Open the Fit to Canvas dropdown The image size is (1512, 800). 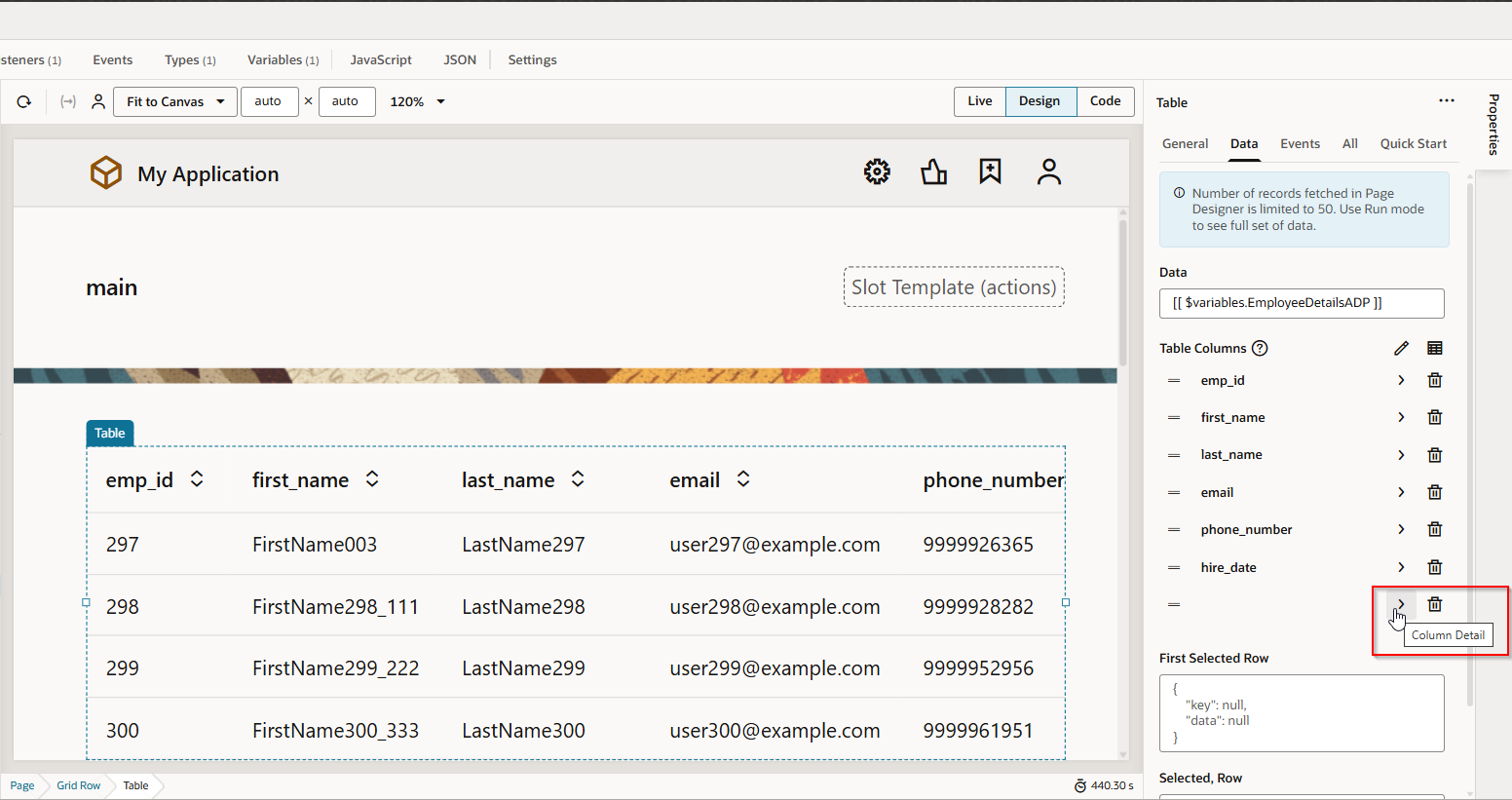(175, 101)
